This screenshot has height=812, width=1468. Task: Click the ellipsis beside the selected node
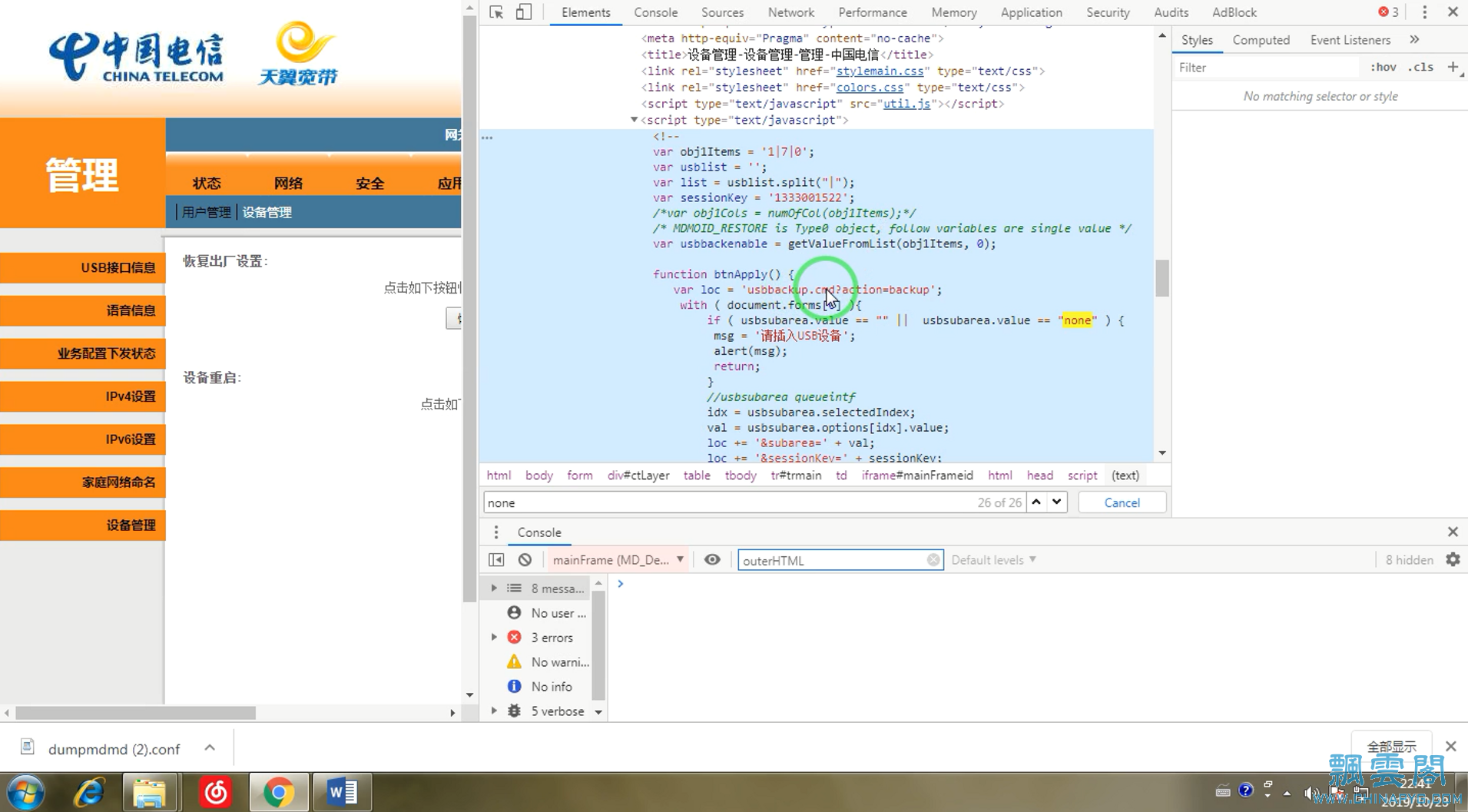(487, 138)
